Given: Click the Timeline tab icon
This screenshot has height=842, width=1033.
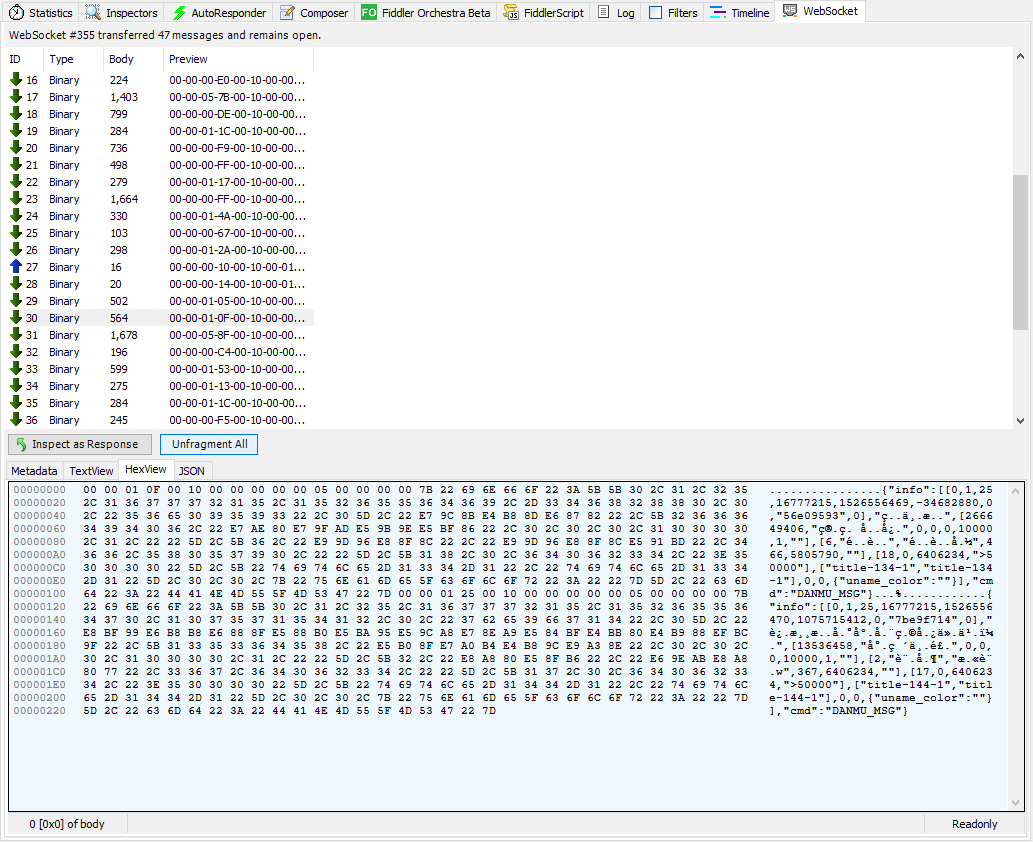Looking at the screenshot, I should [x=717, y=13].
